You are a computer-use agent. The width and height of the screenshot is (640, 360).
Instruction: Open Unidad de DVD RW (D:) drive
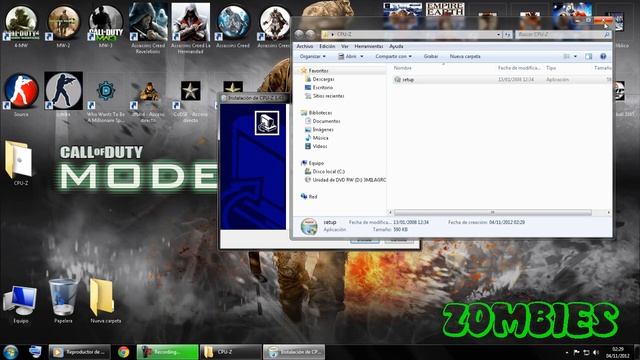[x=349, y=180]
